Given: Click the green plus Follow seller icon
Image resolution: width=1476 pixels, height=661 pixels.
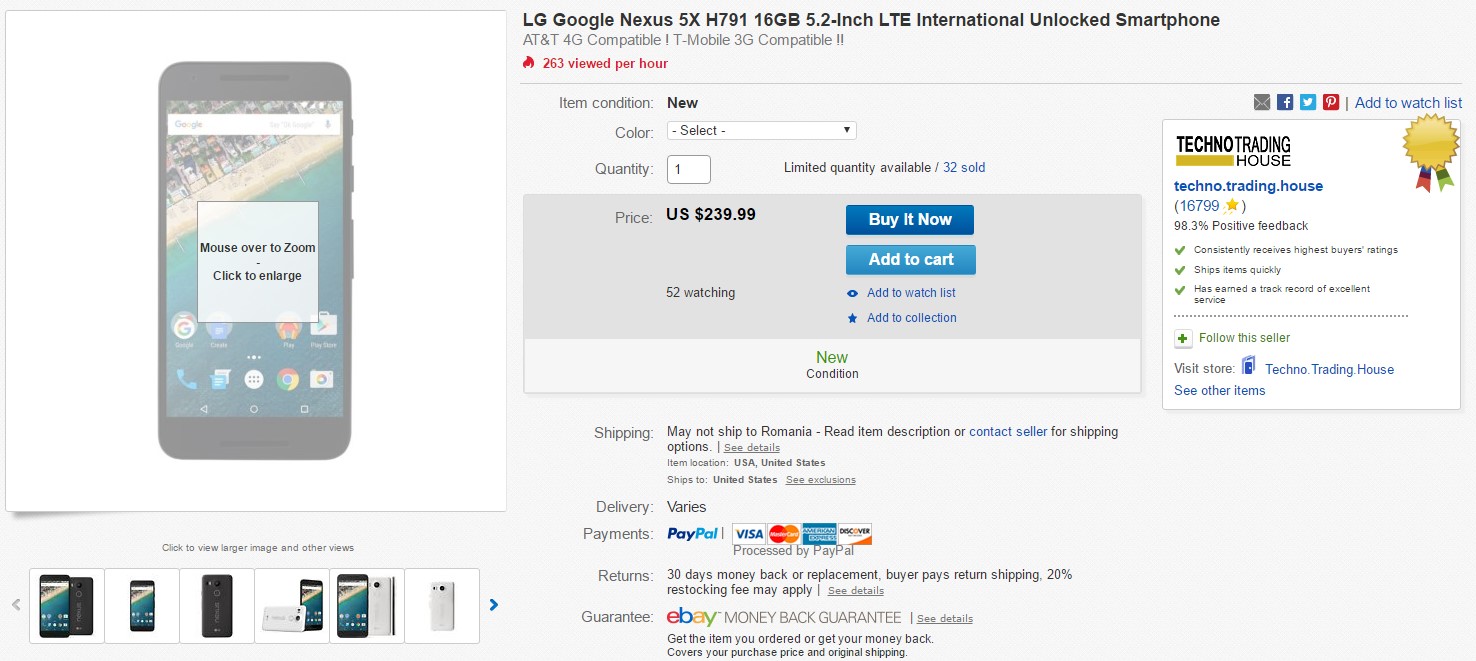Looking at the screenshot, I should point(1183,338).
